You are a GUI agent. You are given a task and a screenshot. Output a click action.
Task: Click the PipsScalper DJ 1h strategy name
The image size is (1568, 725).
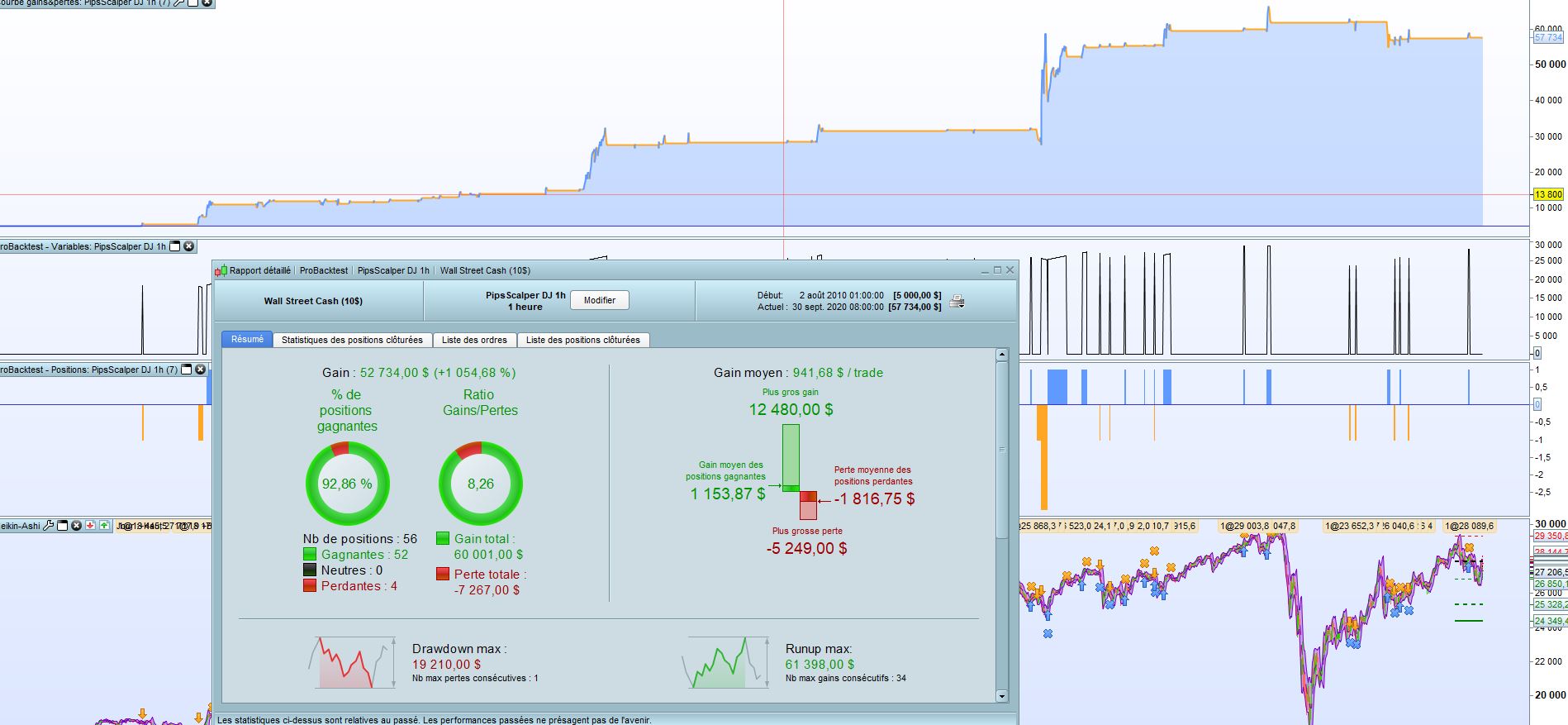pos(525,295)
